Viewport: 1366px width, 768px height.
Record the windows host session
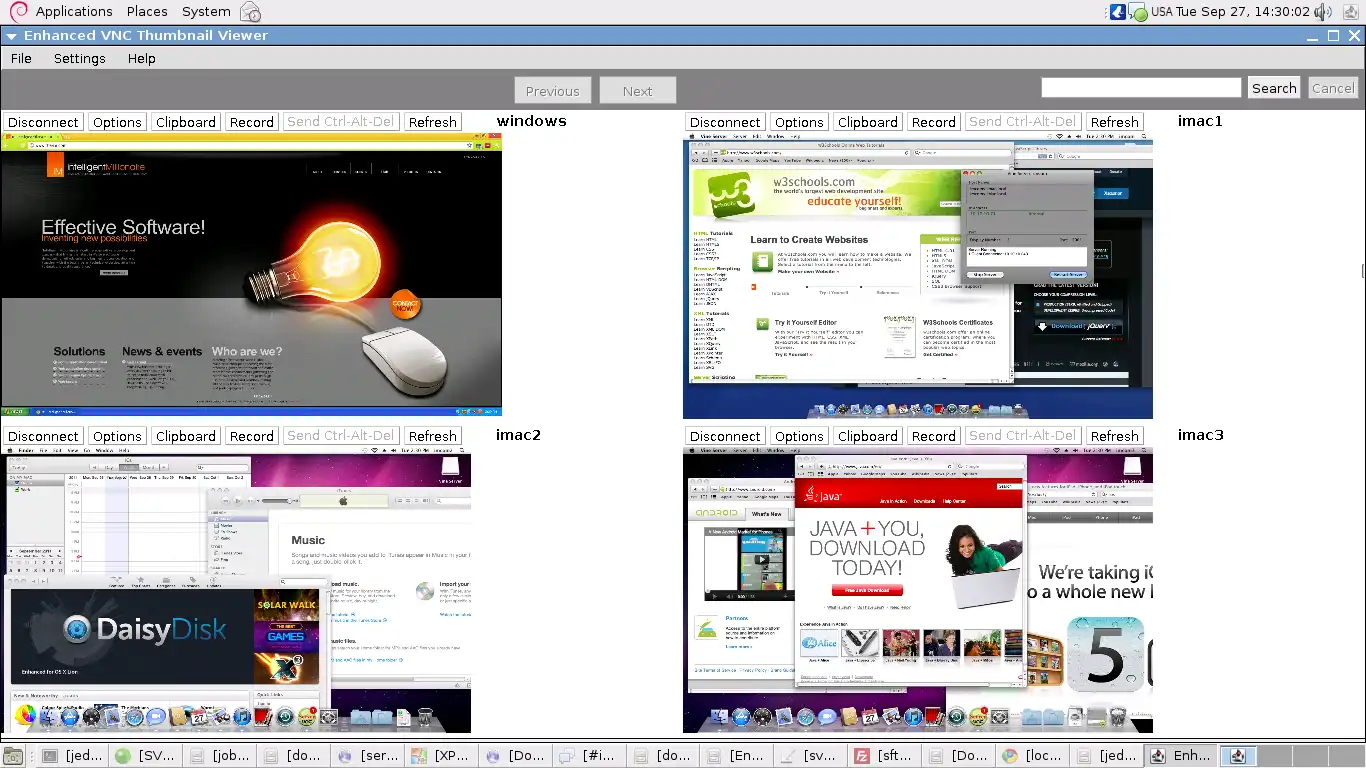tap(252, 122)
